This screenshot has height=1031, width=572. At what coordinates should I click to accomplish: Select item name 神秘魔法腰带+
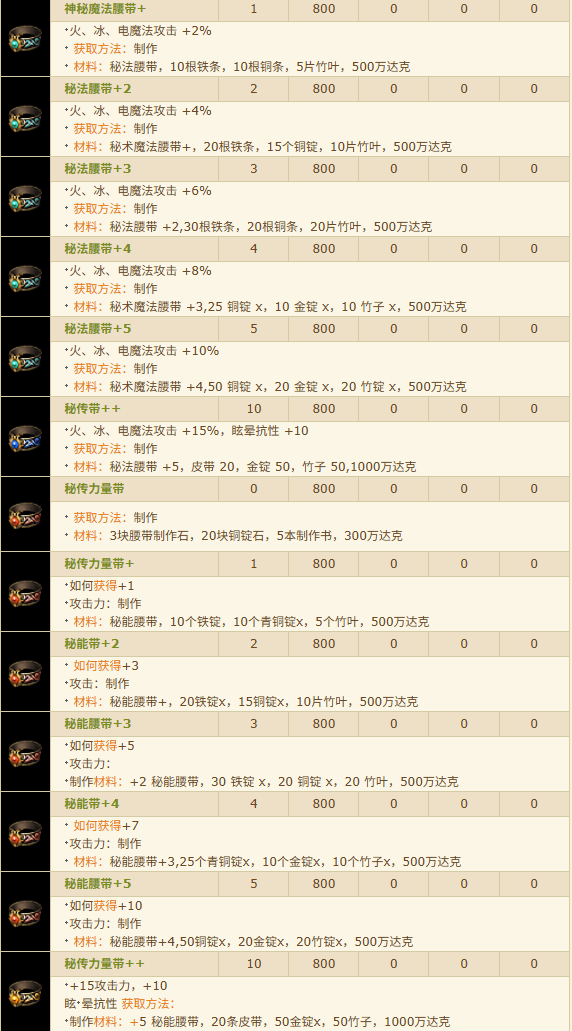pos(105,9)
